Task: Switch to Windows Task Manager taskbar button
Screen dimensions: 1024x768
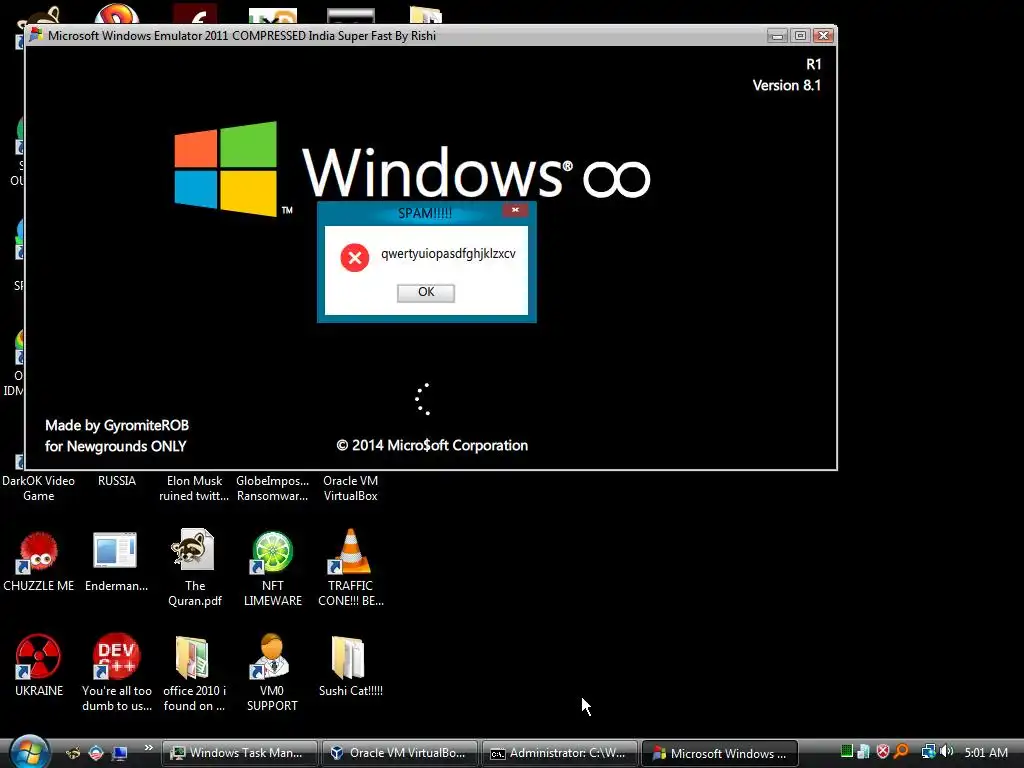Action: pyautogui.click(x=240, y=753)
